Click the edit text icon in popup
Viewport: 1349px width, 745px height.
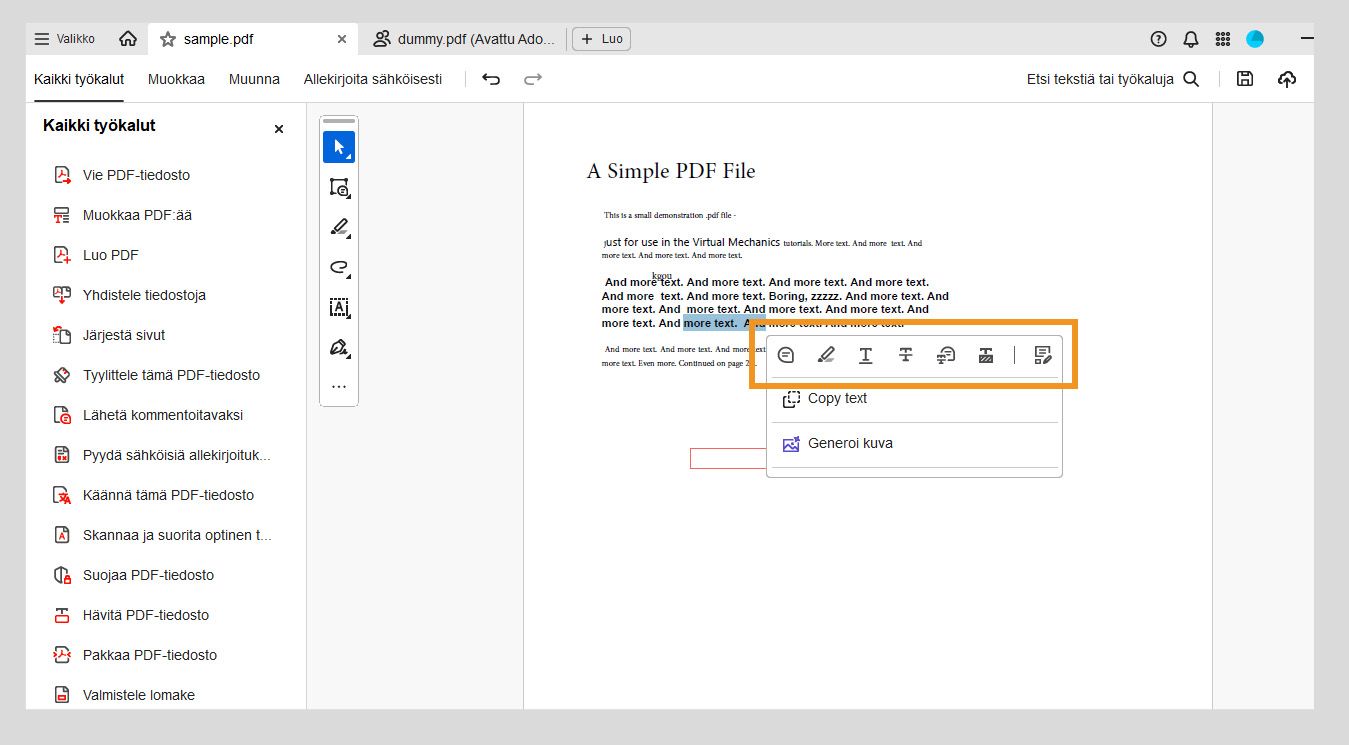click(1043, 355)
